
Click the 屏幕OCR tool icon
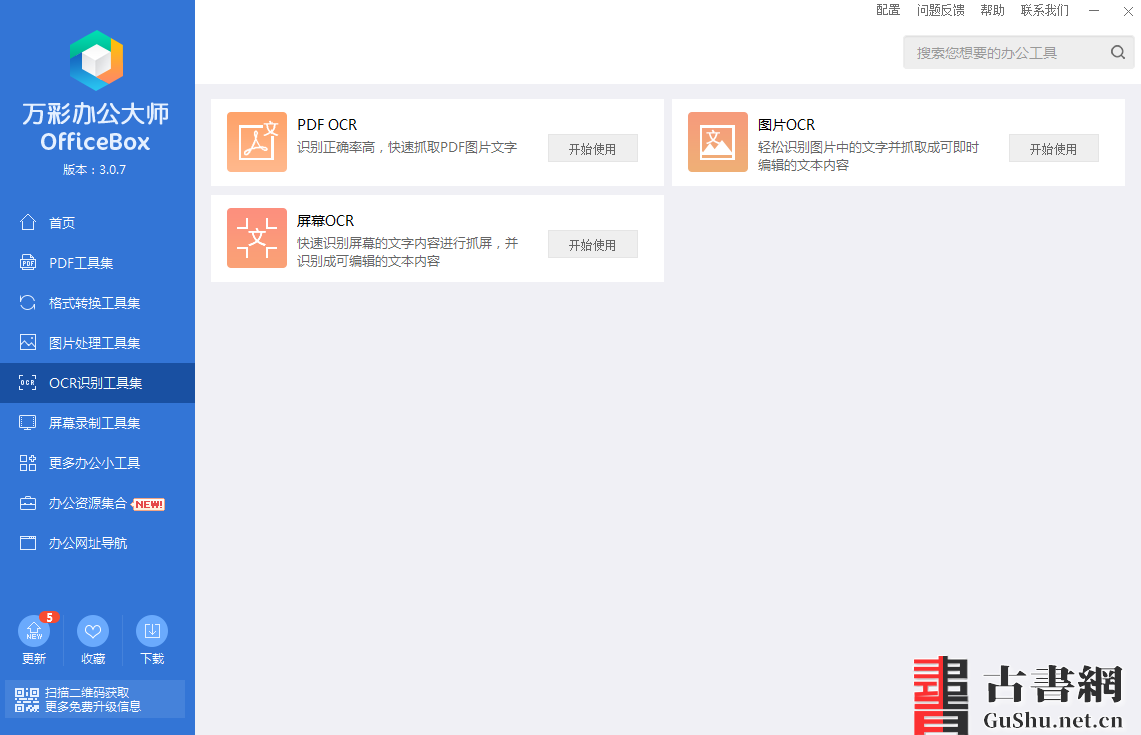257,238
